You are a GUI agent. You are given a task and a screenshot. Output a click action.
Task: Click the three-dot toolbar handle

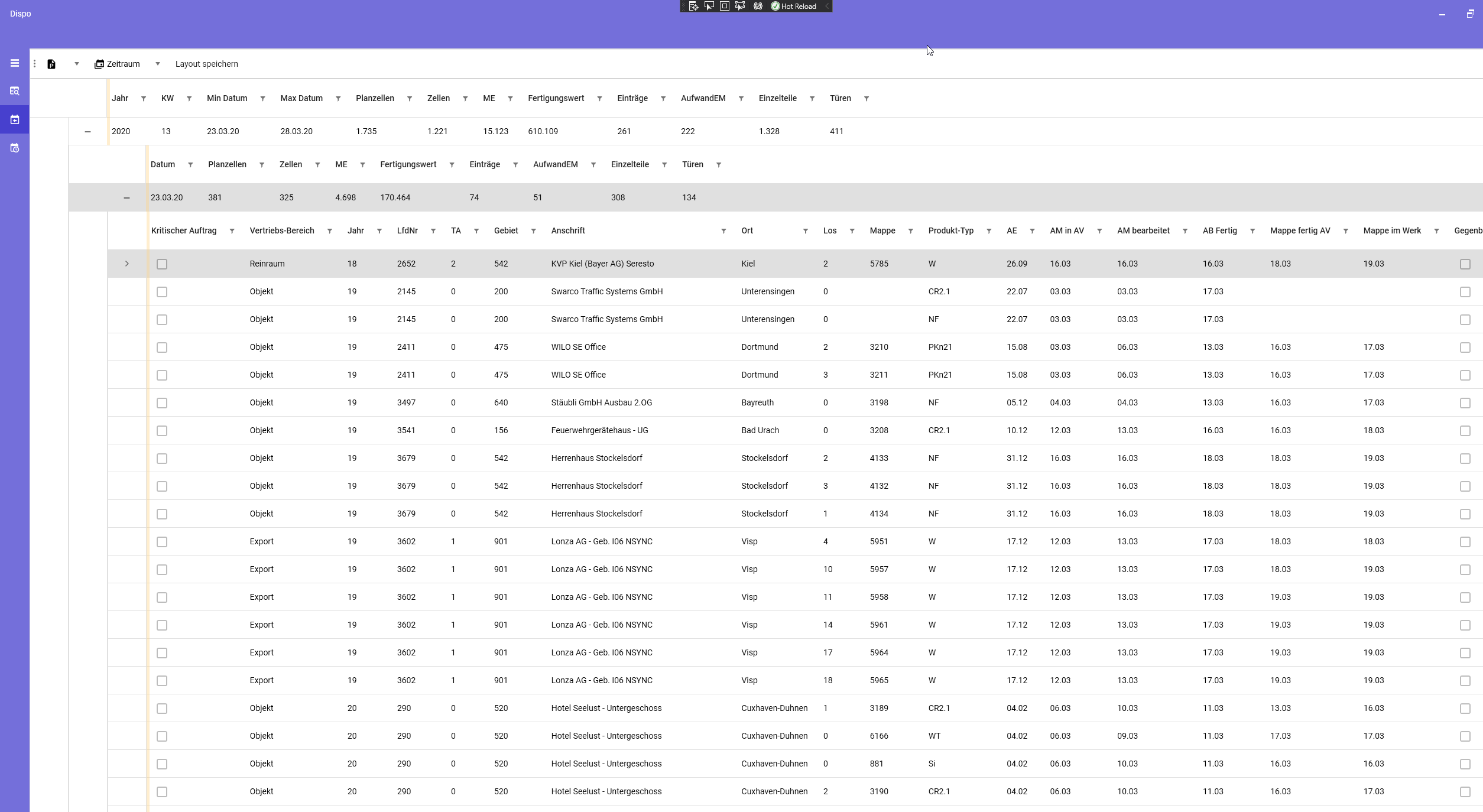point(35,64)
